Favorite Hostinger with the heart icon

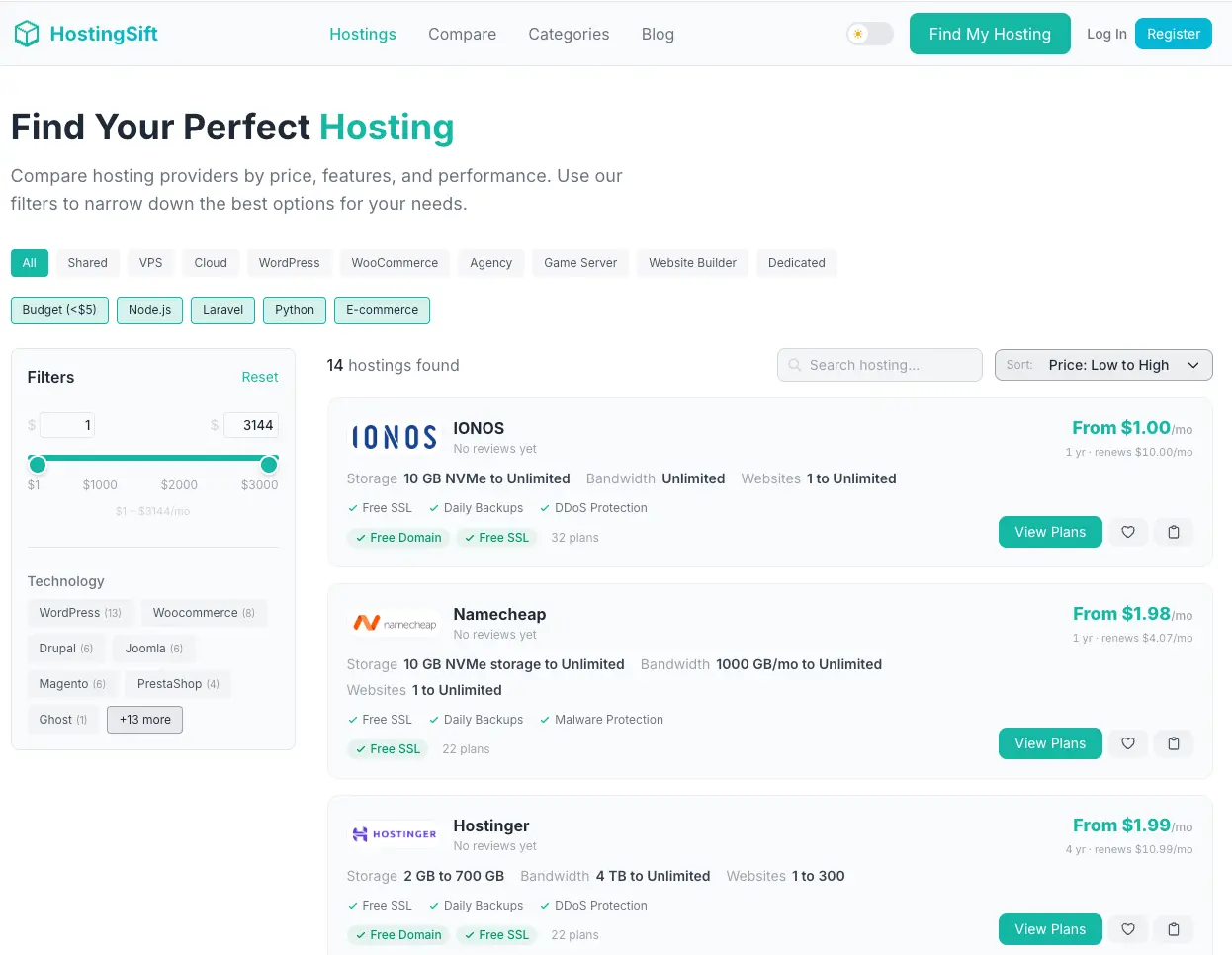tap(1128, 929)
